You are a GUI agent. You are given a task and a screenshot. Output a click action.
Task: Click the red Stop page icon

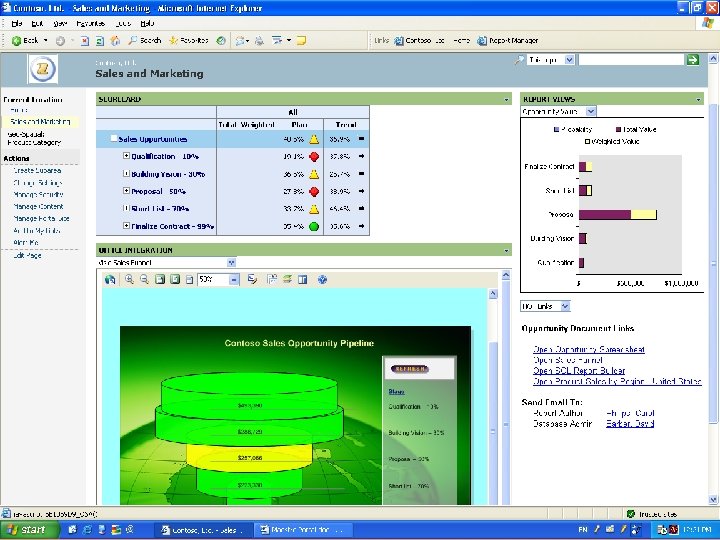click(85, 41)
